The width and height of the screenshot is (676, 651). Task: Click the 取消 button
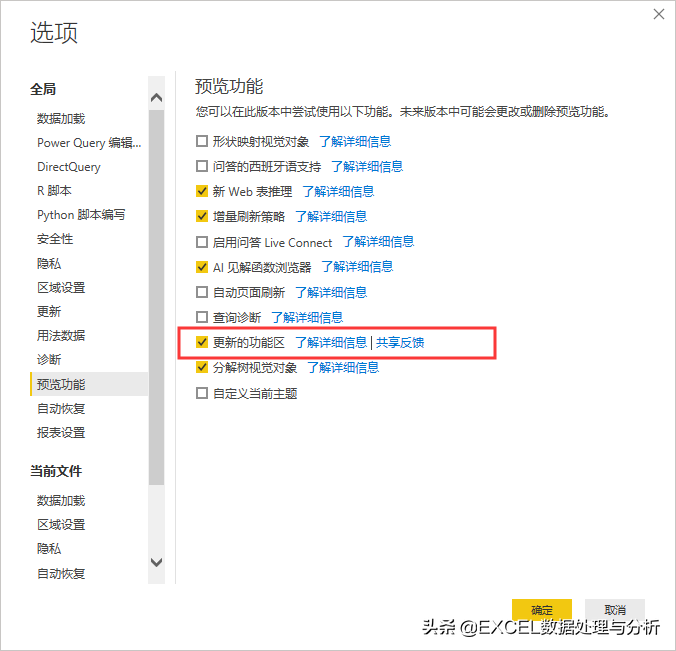(615, 610)
